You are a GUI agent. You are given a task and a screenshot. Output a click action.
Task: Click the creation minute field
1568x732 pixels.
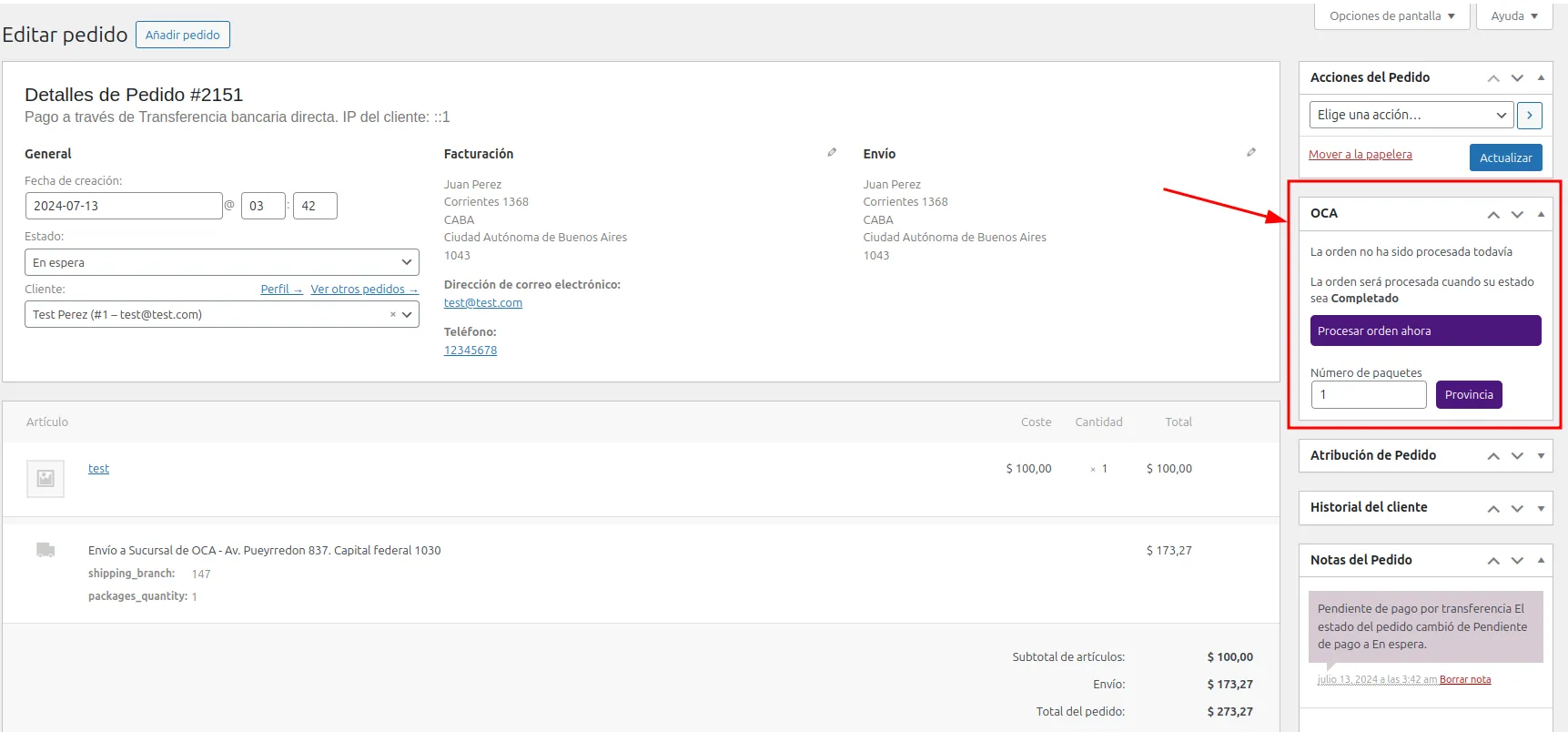pos(315,206)
